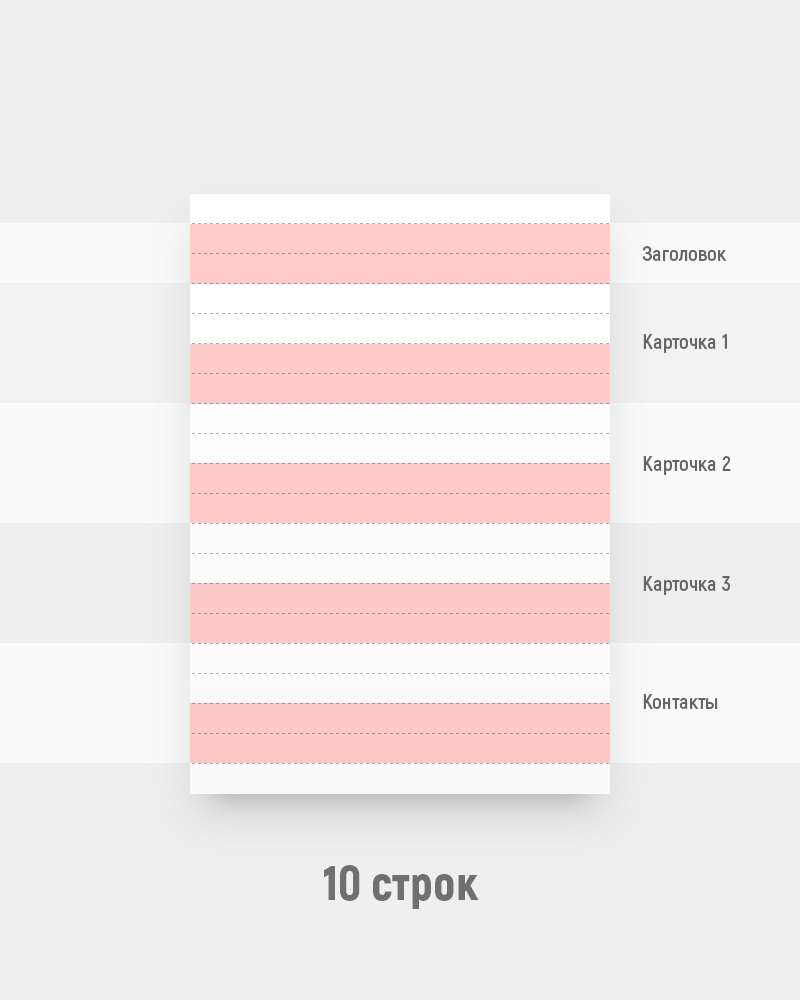The width and height of the screenshot is (800, 1000).
Task: Click white rows above Карточка 1 pink band
Action: [400, 313]
